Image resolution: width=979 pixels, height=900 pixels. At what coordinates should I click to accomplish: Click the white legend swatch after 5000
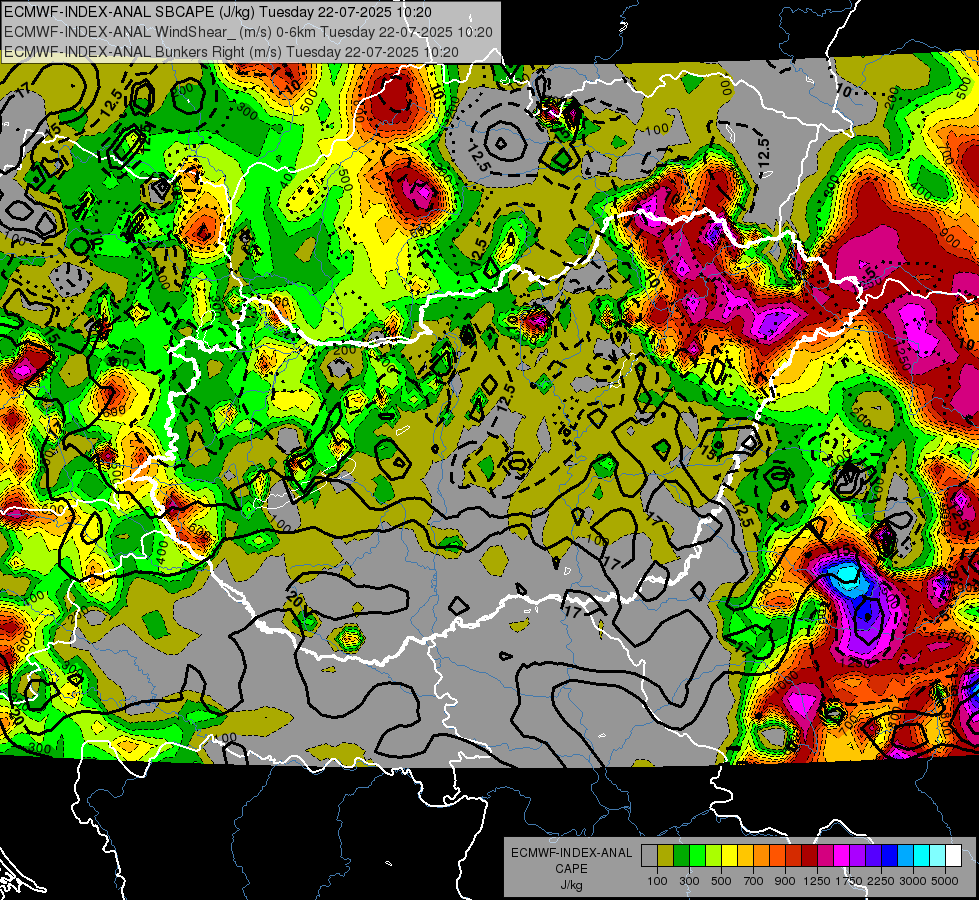[x=953, y=855]
